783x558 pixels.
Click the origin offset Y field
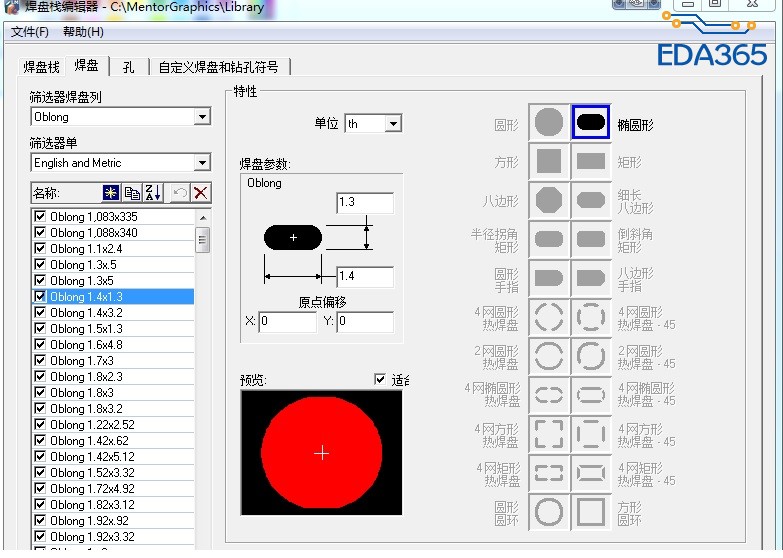(365, 321)
